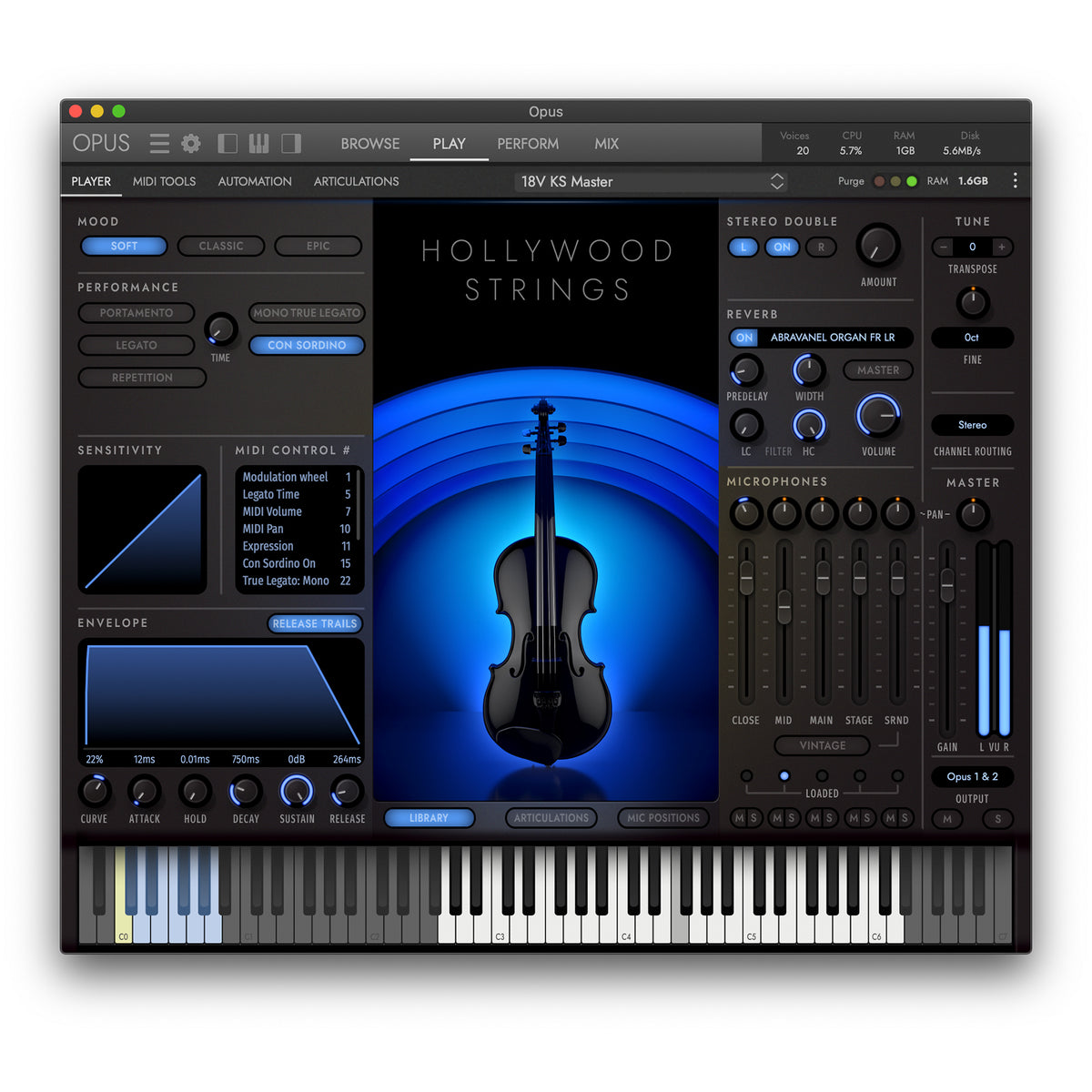Screen dimensions: 1092x1092
Task: Open the Abravanel Organ FR LR reverb preset list
Action: click(833, 338)
